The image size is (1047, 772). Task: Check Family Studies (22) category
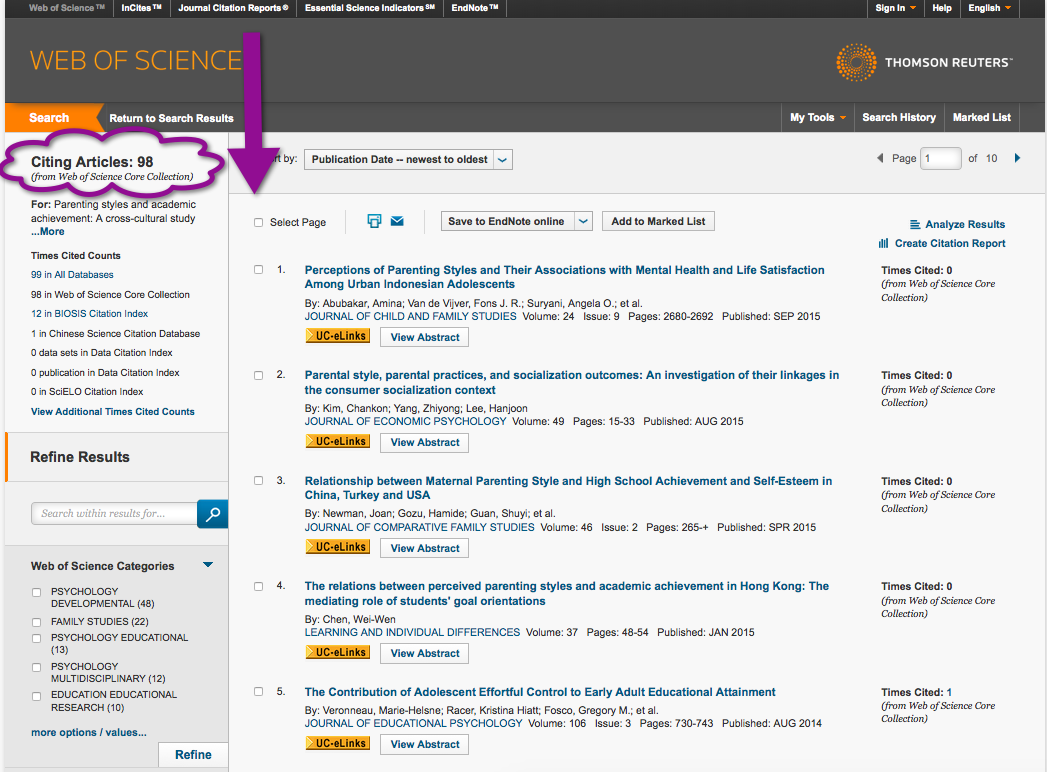[x=37, y=622]
